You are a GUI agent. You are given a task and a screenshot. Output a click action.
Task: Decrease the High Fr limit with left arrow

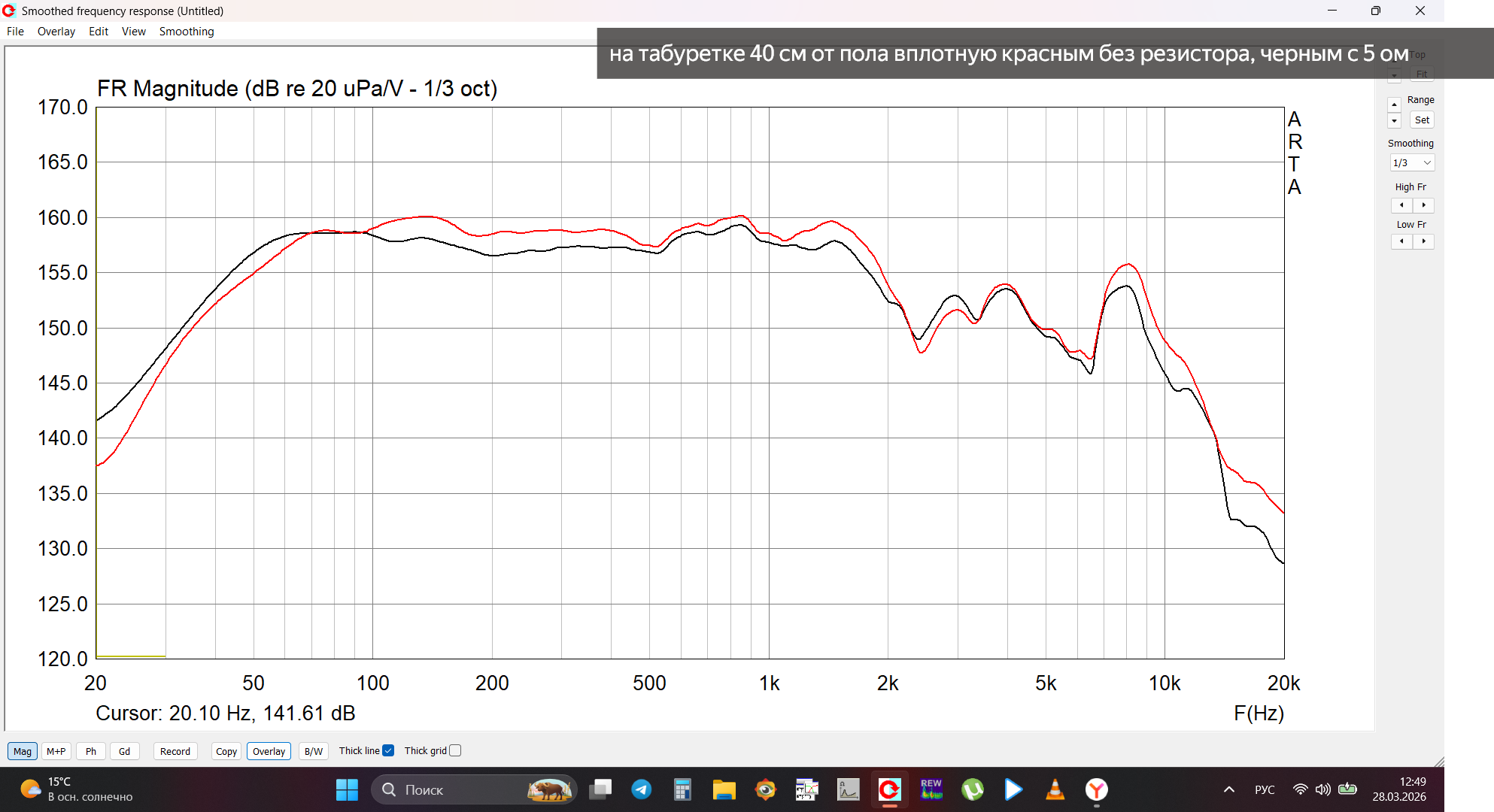tap(1401, 205)
